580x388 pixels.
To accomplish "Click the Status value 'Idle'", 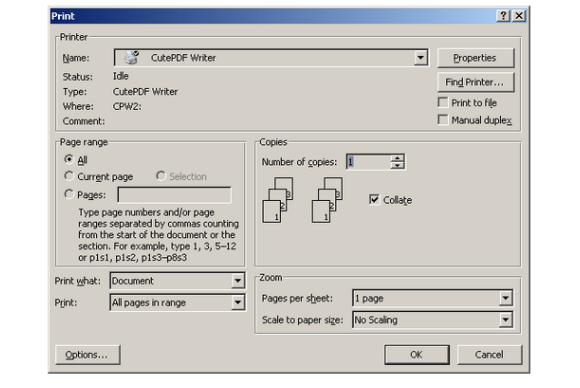I will coord(121,76).
